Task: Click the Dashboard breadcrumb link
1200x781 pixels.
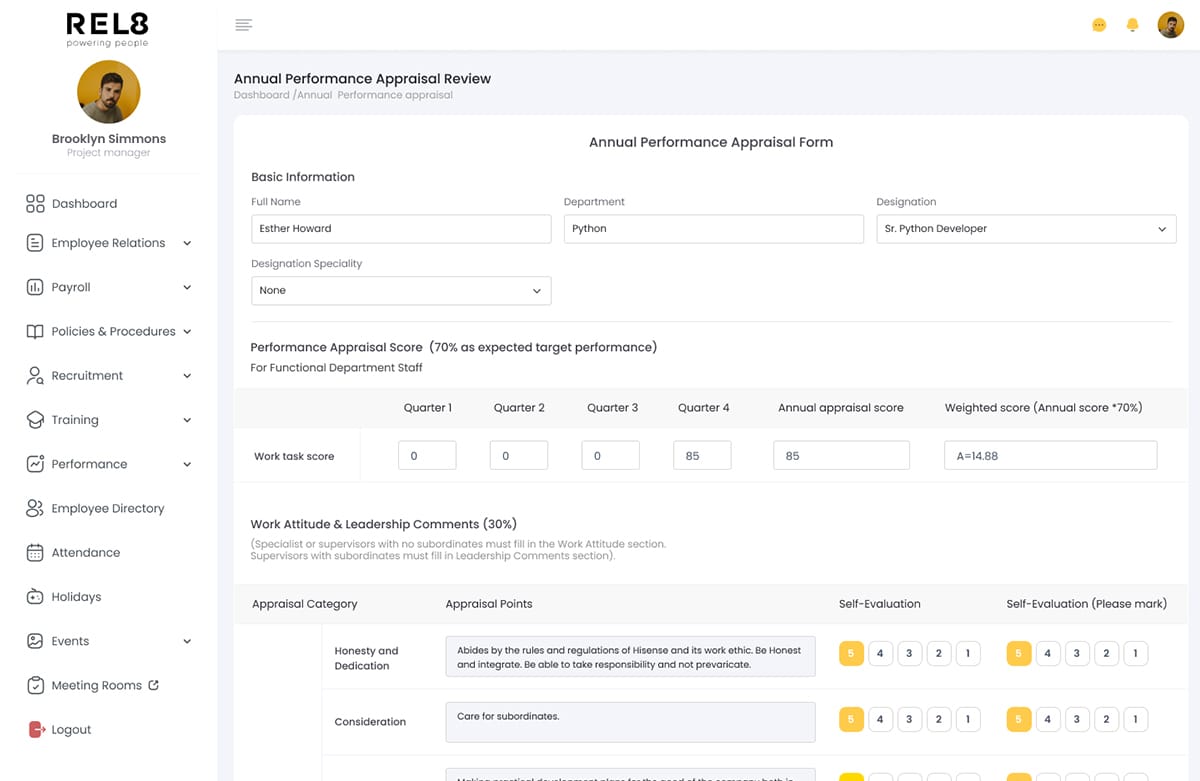Action: point(261,96)
